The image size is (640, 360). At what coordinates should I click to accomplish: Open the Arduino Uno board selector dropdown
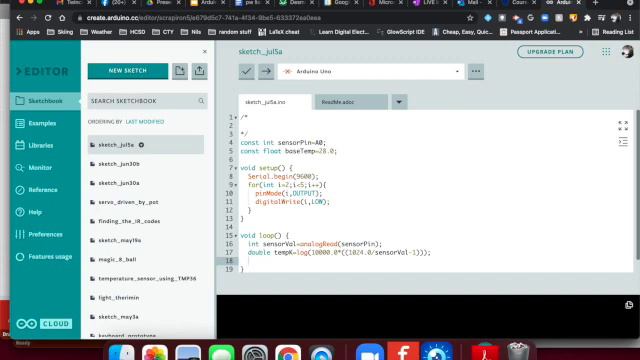[x=371, y=71]
